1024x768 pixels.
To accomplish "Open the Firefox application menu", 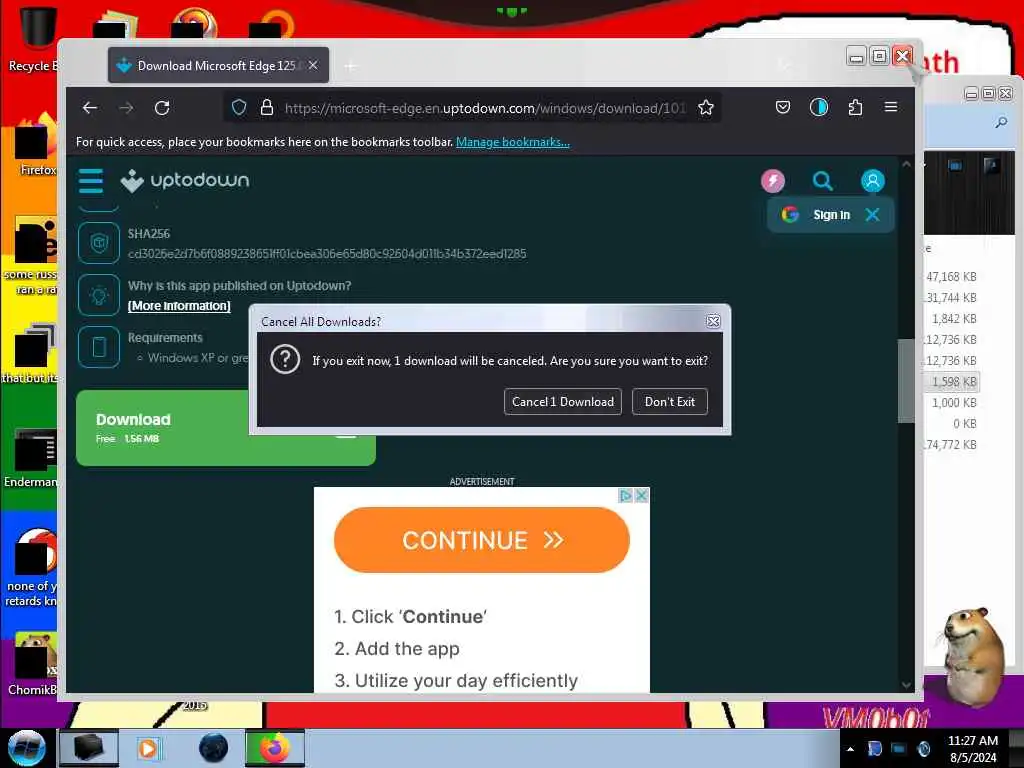I will [891, 107].
